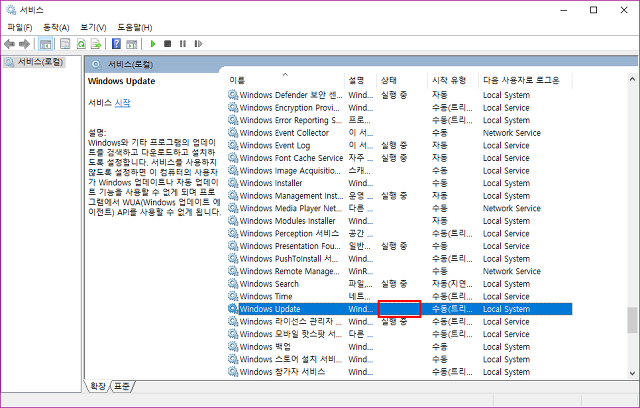This screenshot has height=408, width=640.
Task: Select the Windows 모바일 핫스팟 service name
Action: (x=291, y=334)
